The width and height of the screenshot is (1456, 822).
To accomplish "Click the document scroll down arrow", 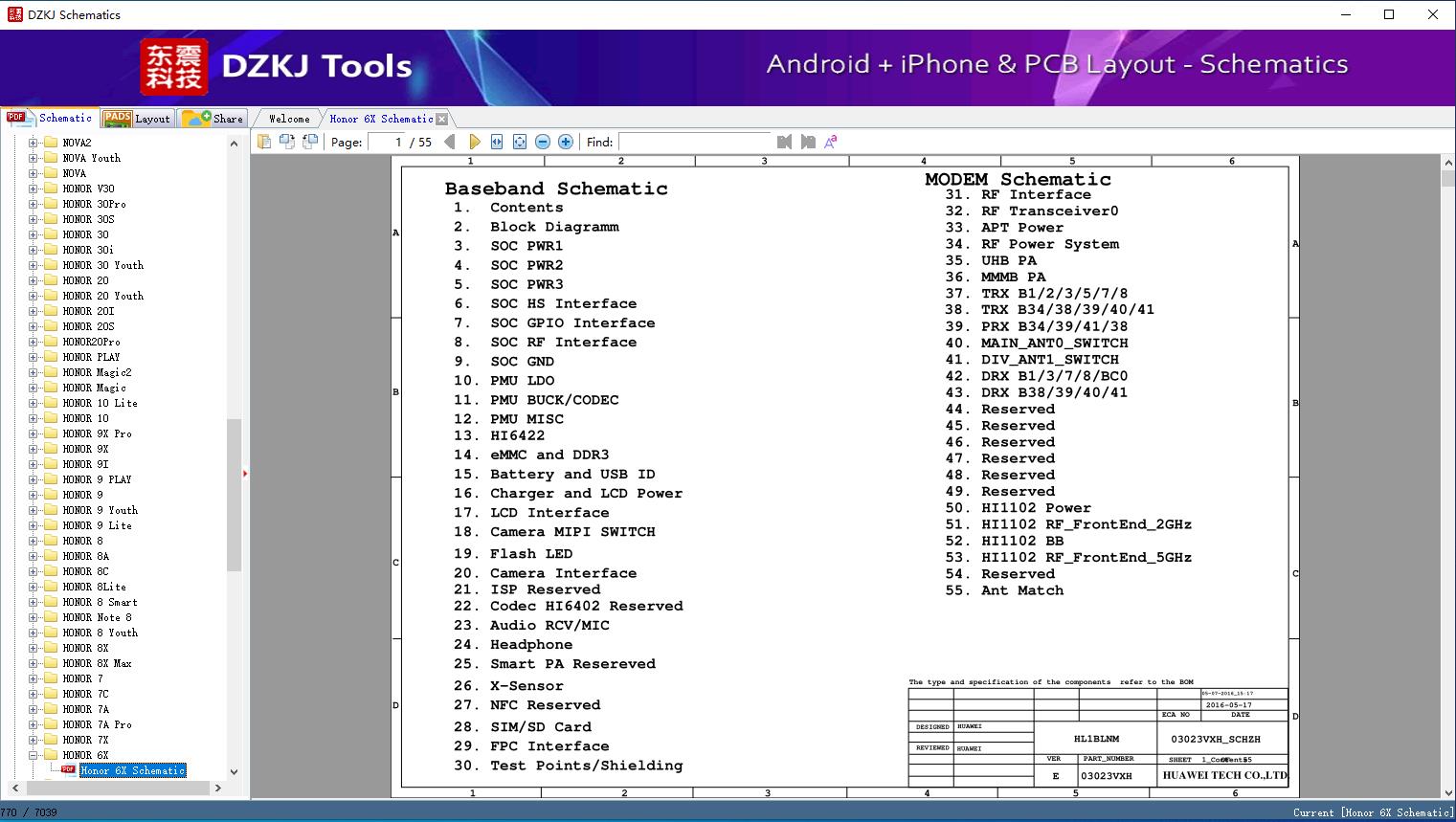I will 1447,791.
